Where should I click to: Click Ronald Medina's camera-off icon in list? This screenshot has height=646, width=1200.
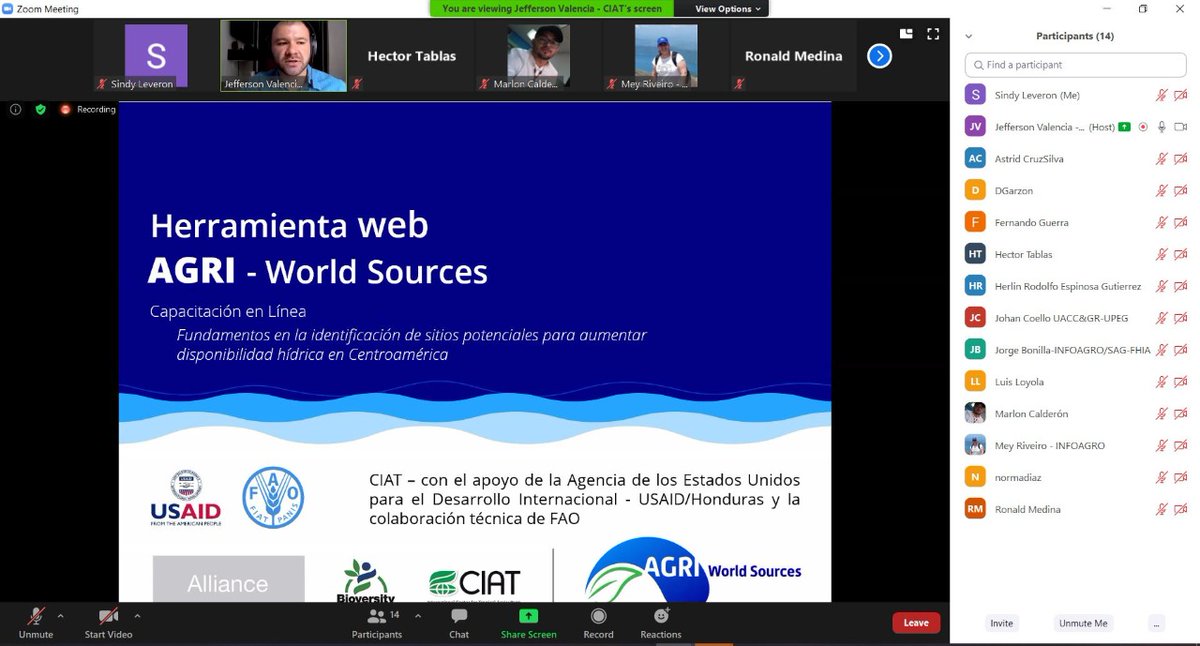(1180, 509)
